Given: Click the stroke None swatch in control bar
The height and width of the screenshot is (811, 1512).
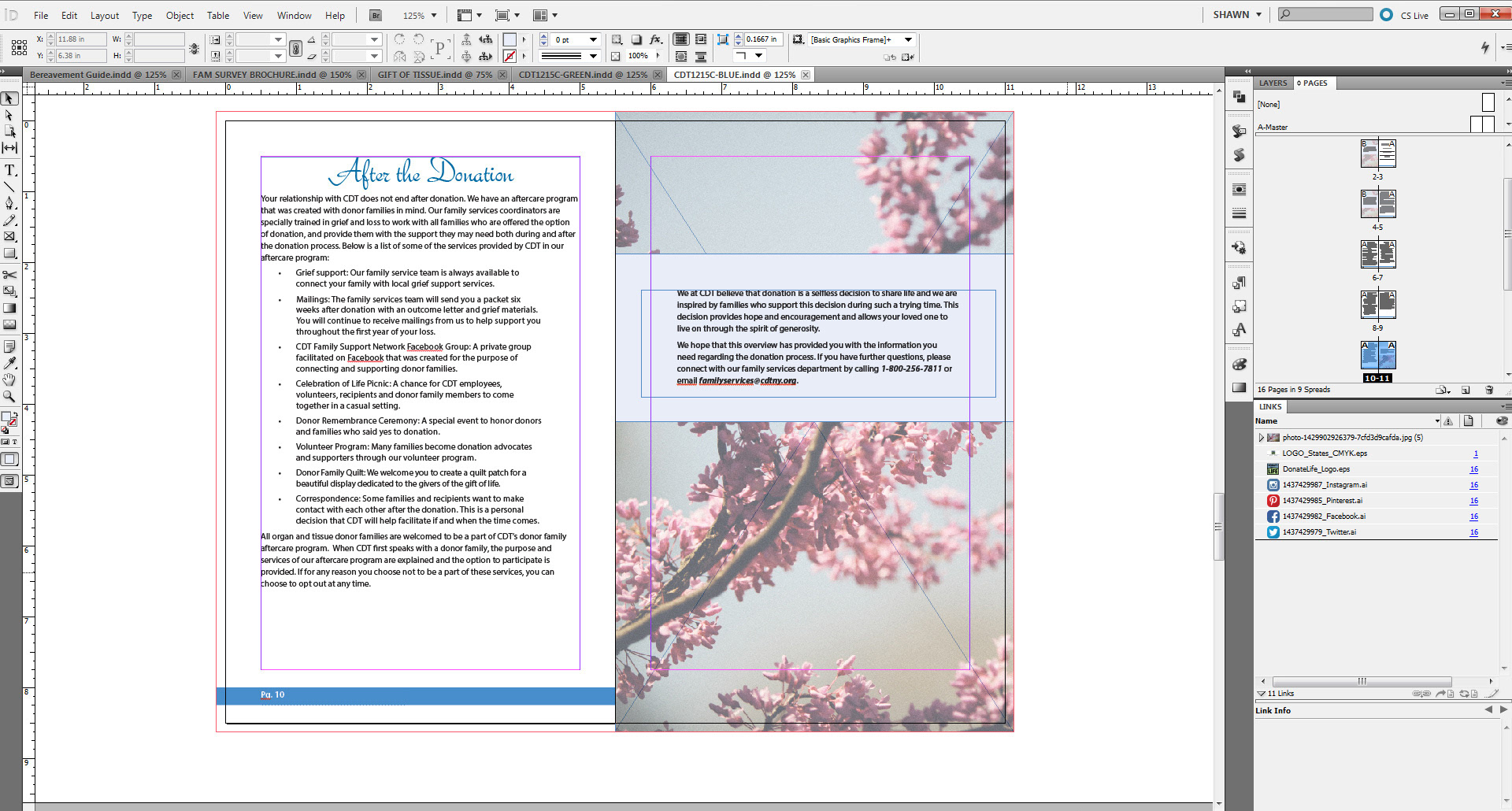Looking at the screenshot, I should pos(510,56).
